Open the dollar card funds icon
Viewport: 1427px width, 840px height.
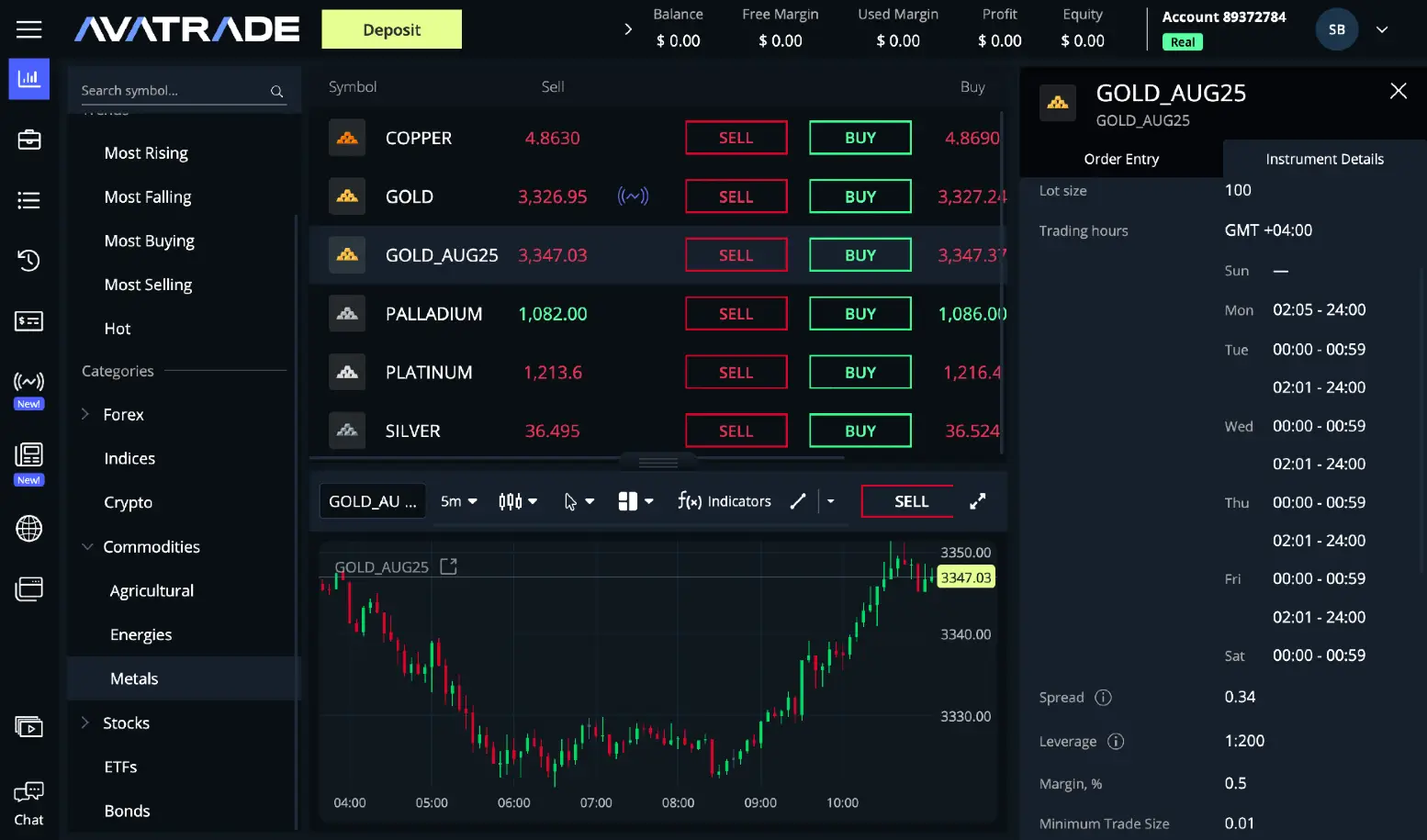click(x=29, y=321)
